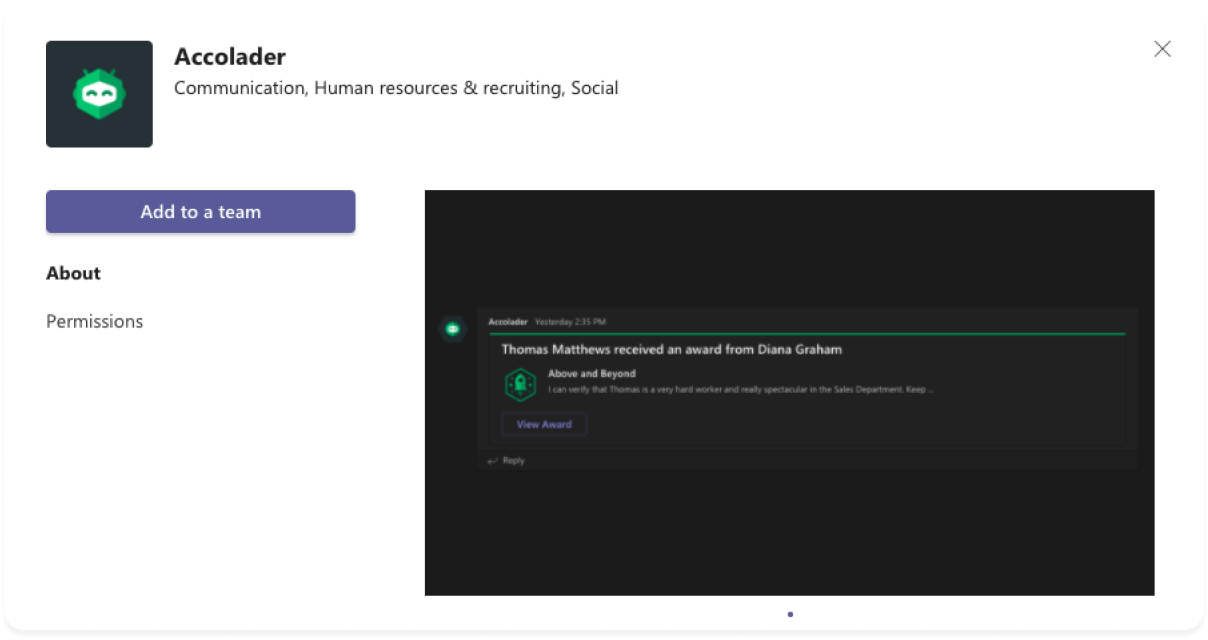Click the Above and Beyond award title

[591, 374]
